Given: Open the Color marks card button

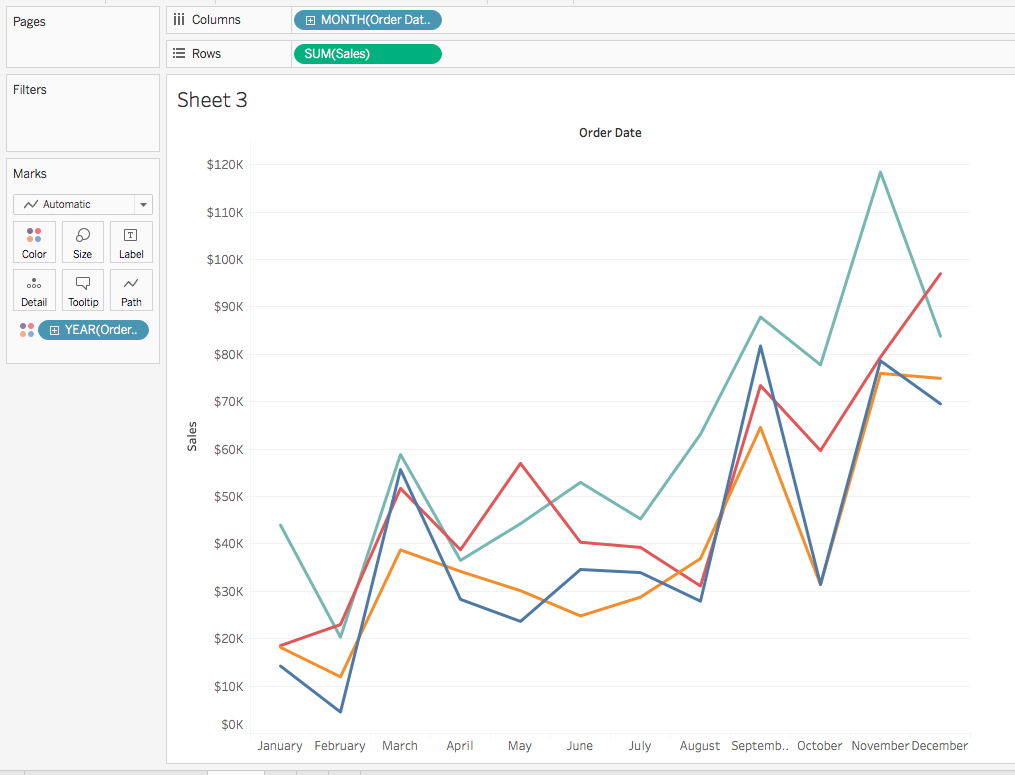Looking at the screenshot, I should 34,242.
